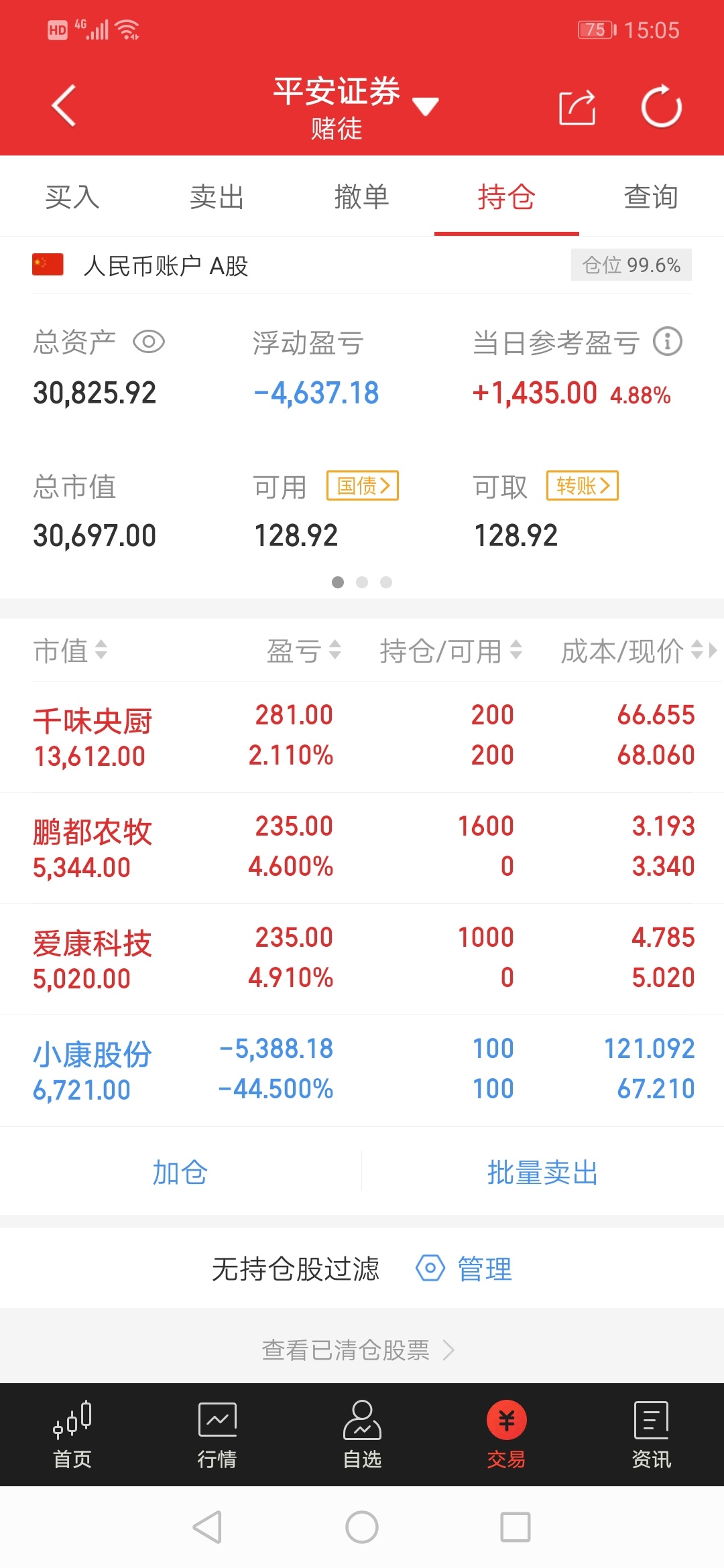Toggle total assets visibility eye icon
This screenshot has height=1568, width=724.
149,342
